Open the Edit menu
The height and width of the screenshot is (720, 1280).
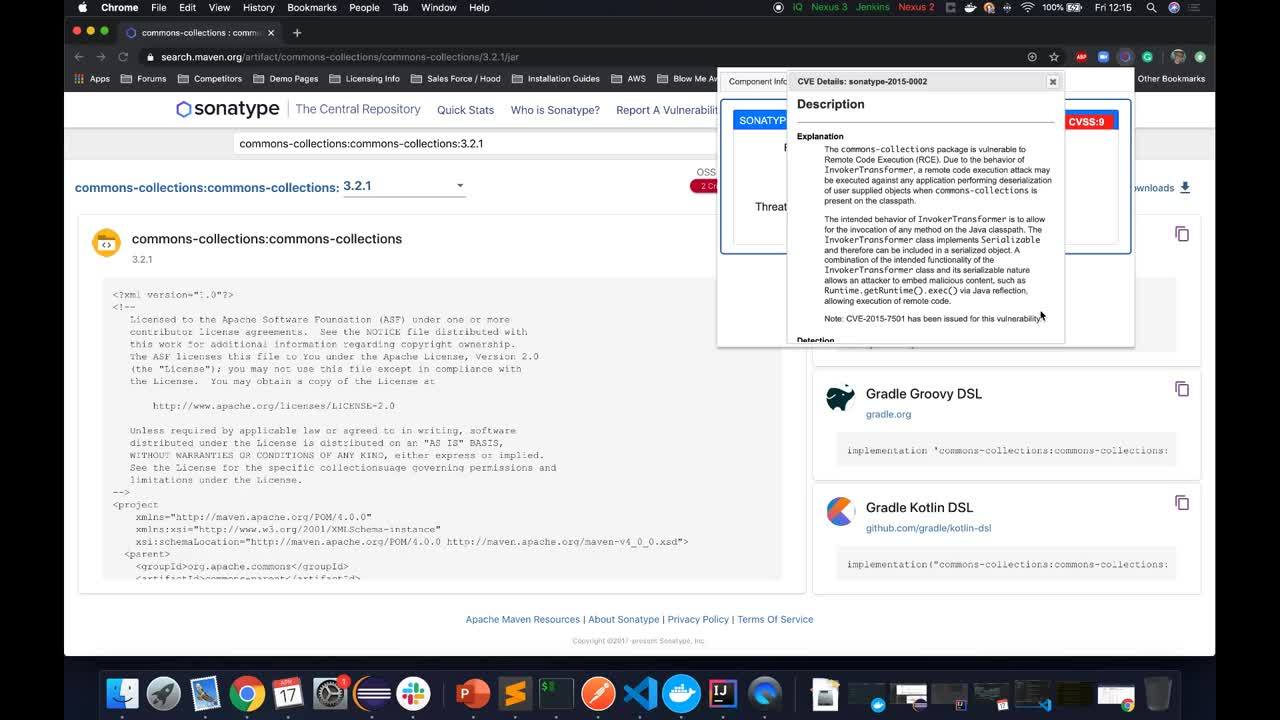(x=187, y=8)
